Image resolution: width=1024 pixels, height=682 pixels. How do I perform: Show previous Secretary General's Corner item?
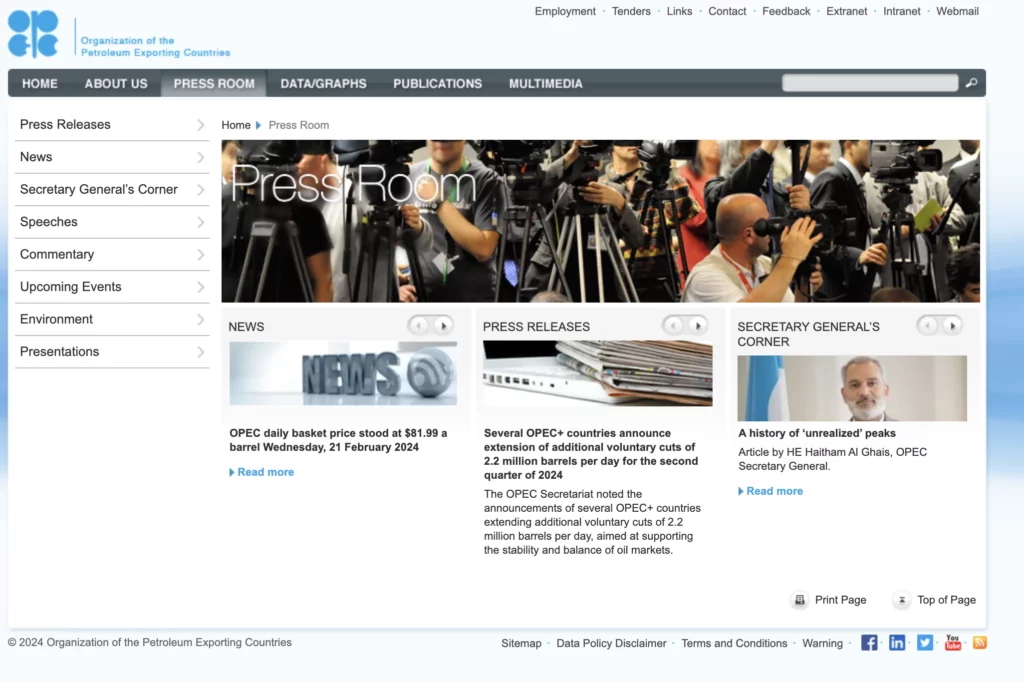point(927,325)
